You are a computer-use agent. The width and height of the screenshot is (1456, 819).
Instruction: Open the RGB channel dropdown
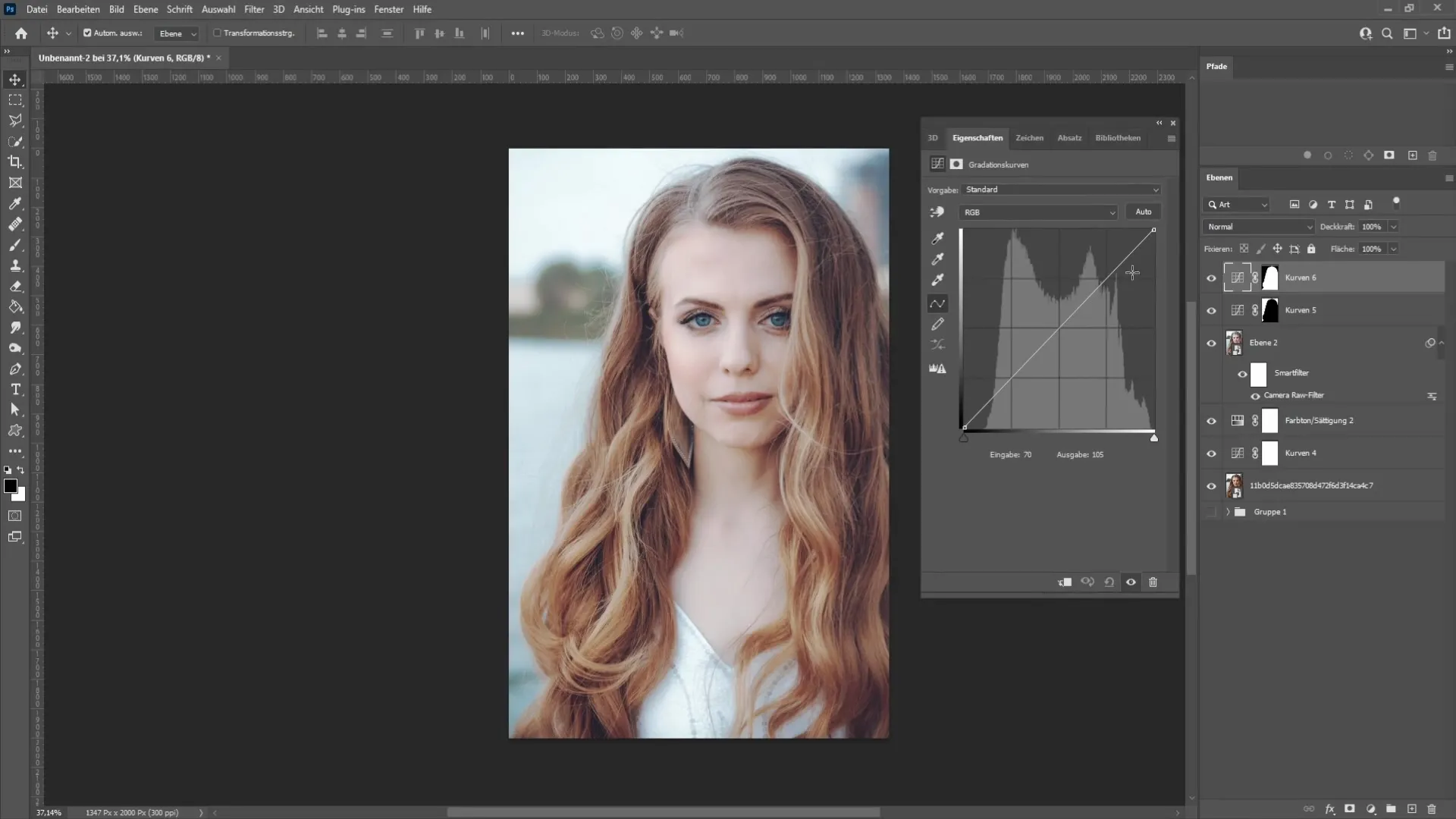point(1037,211)
